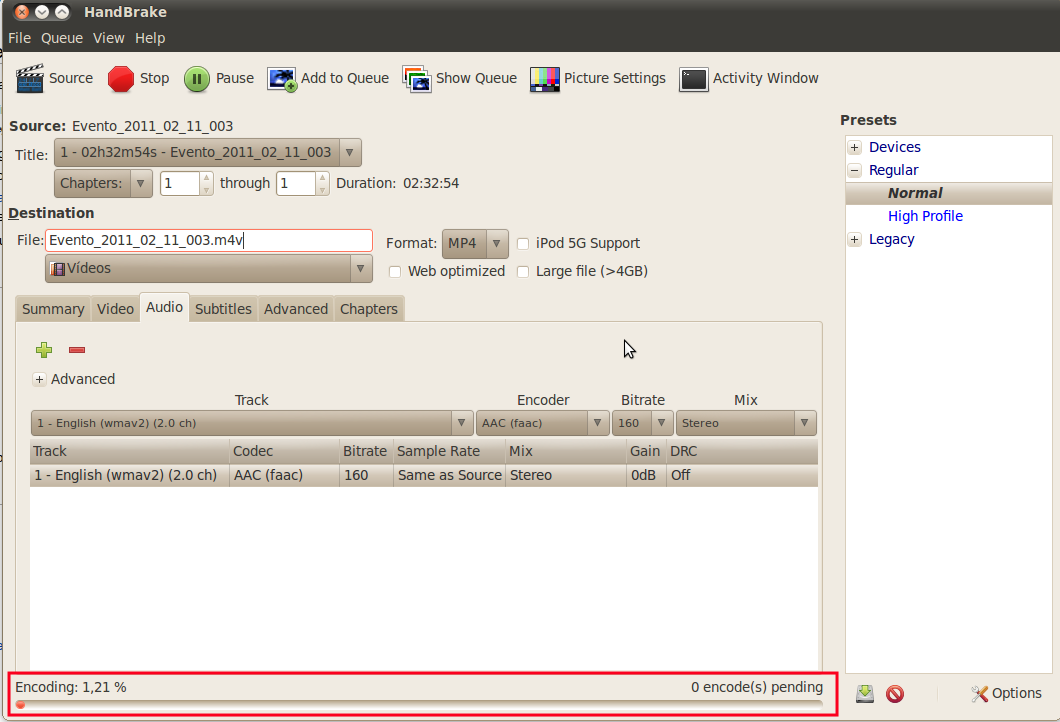Enable the Large file (>4GB) checkbox

(523, 272)
